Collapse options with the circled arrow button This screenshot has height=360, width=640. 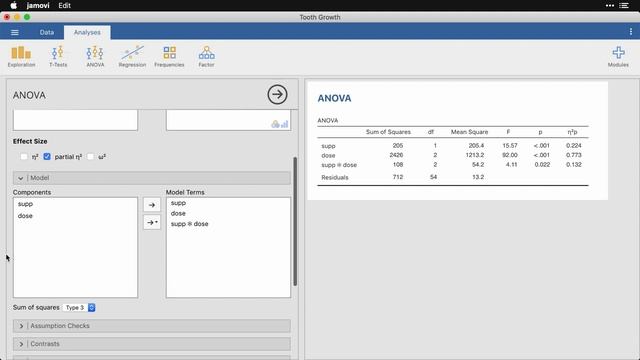click(x=277, y=95)
